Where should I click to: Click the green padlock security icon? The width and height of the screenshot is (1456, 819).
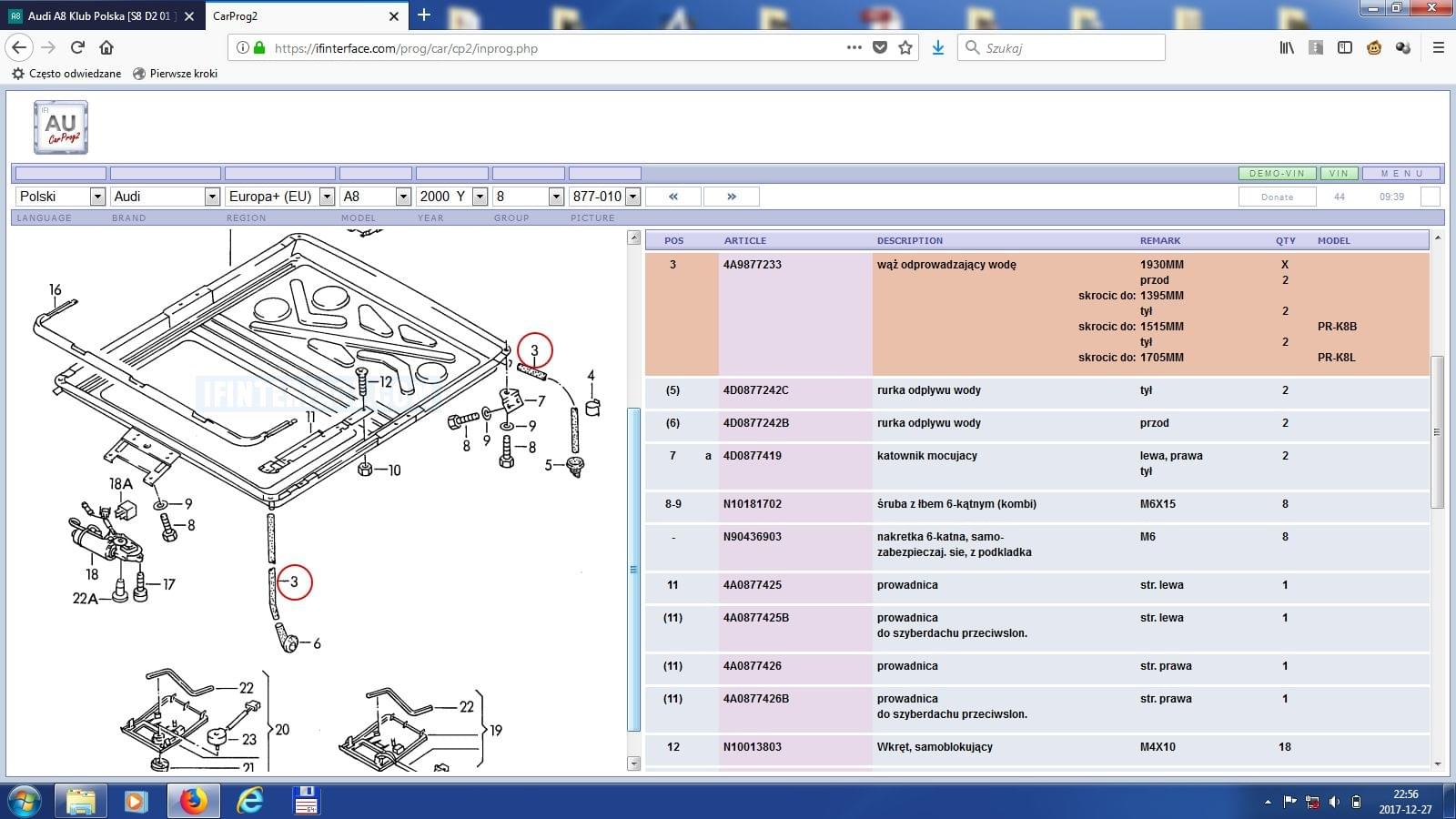(x=259, y=47)
